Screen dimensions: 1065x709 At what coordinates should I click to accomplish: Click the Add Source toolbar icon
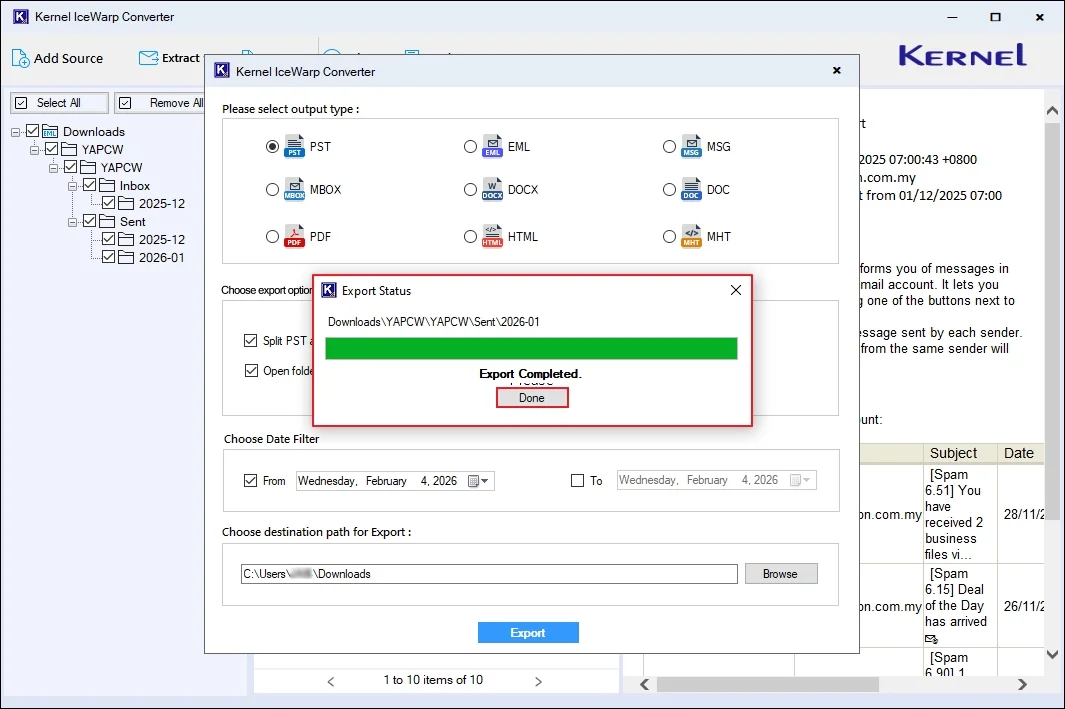[x=20, y=58]
